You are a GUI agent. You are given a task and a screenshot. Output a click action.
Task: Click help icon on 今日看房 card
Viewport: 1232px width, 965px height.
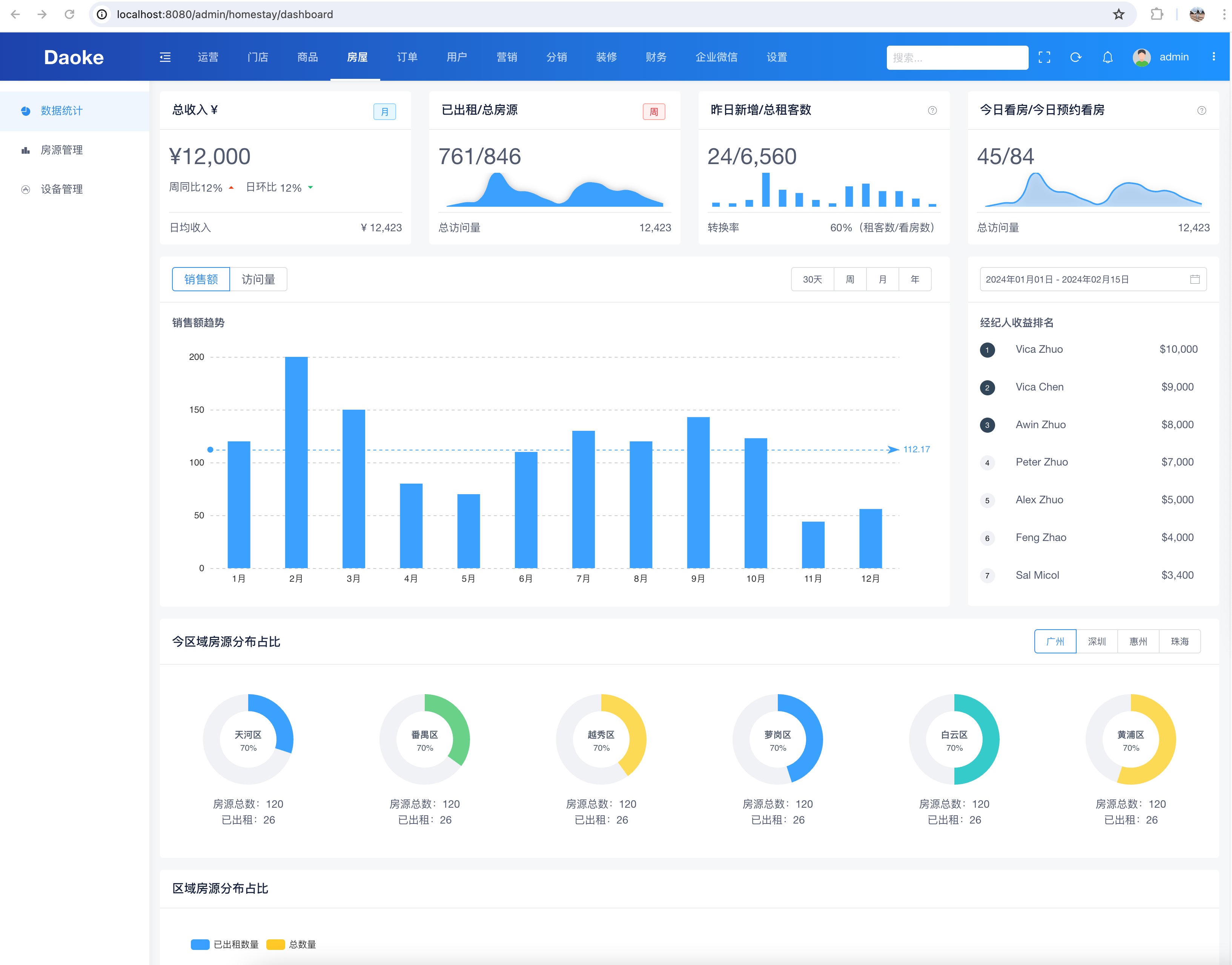1201,110
